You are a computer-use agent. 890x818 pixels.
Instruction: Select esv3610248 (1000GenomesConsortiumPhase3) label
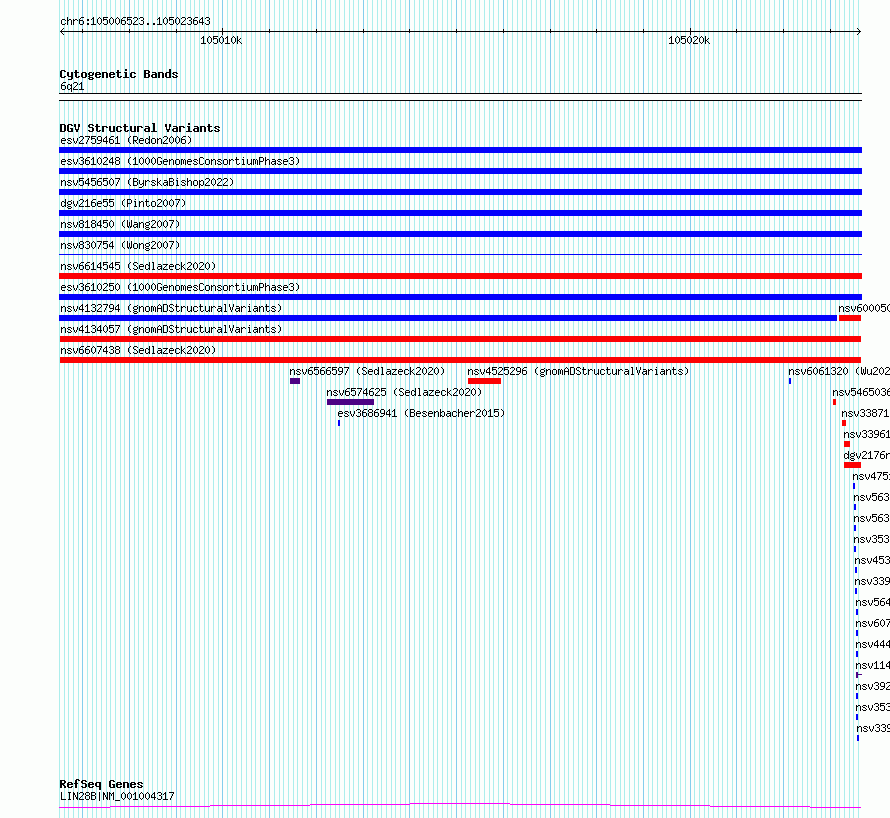tap(180, 161)
